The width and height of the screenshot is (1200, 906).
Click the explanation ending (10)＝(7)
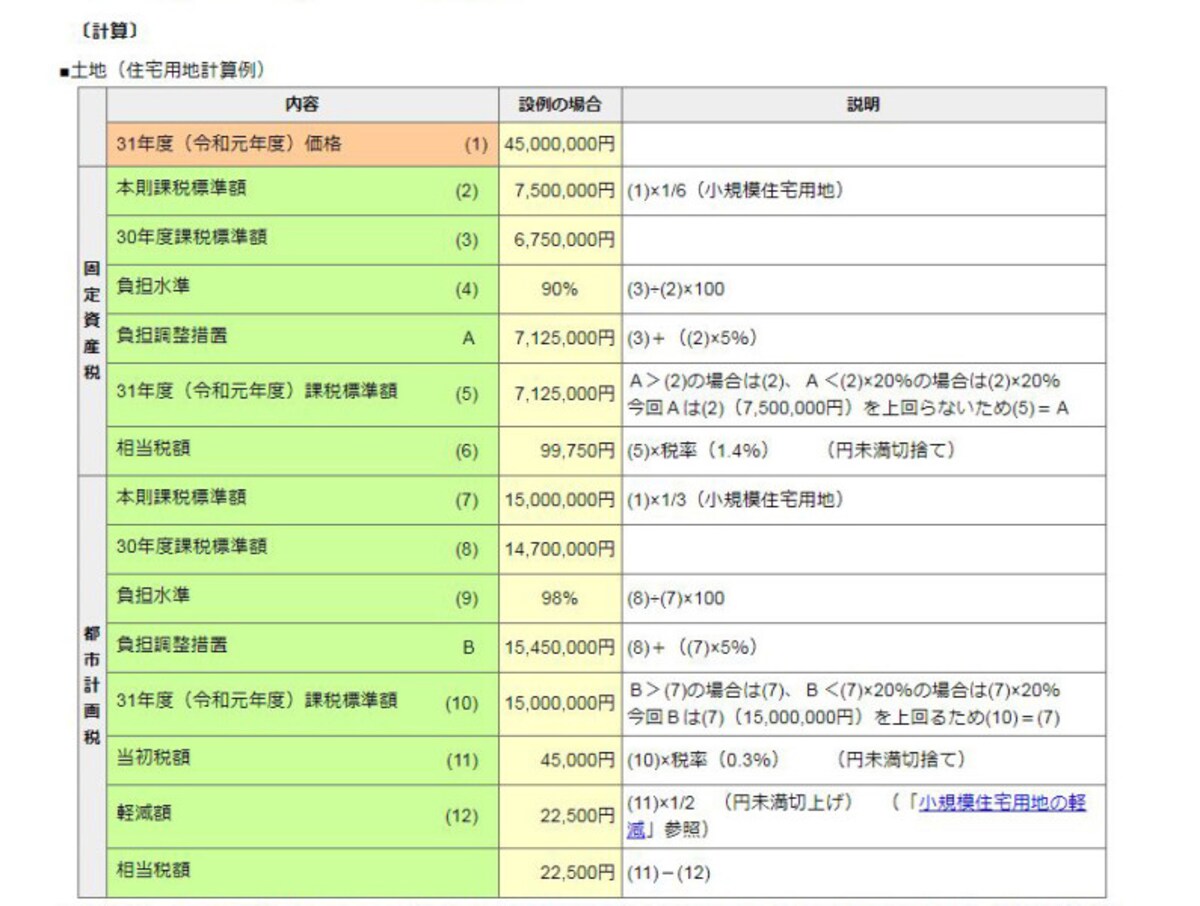[844, 704]
